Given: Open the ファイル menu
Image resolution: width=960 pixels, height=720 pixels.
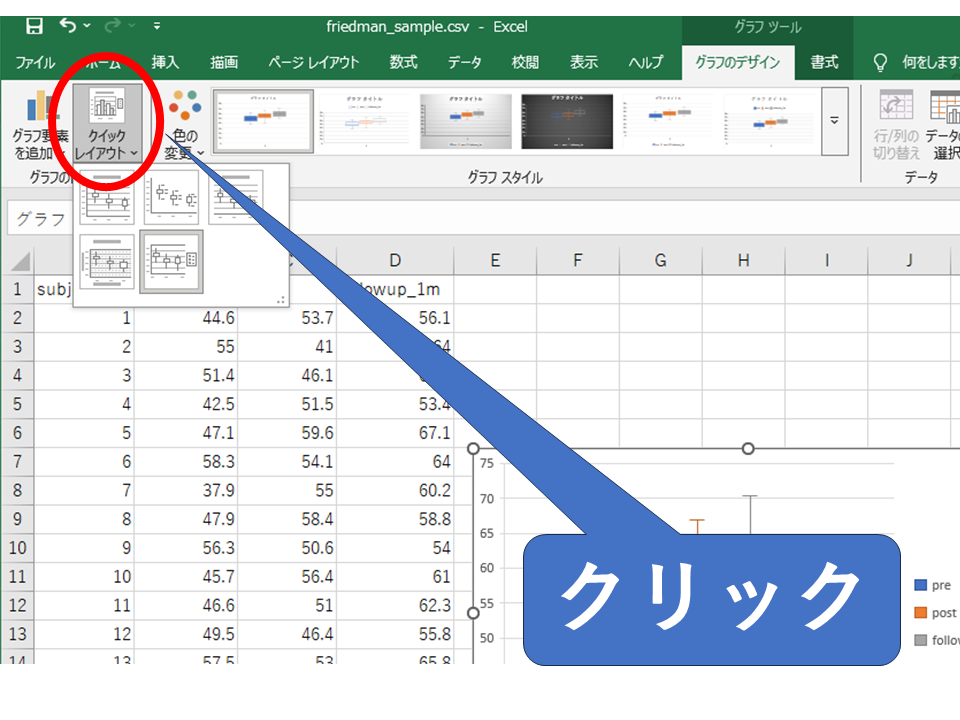Looking at the screenshot, I should tap(36, 62).
